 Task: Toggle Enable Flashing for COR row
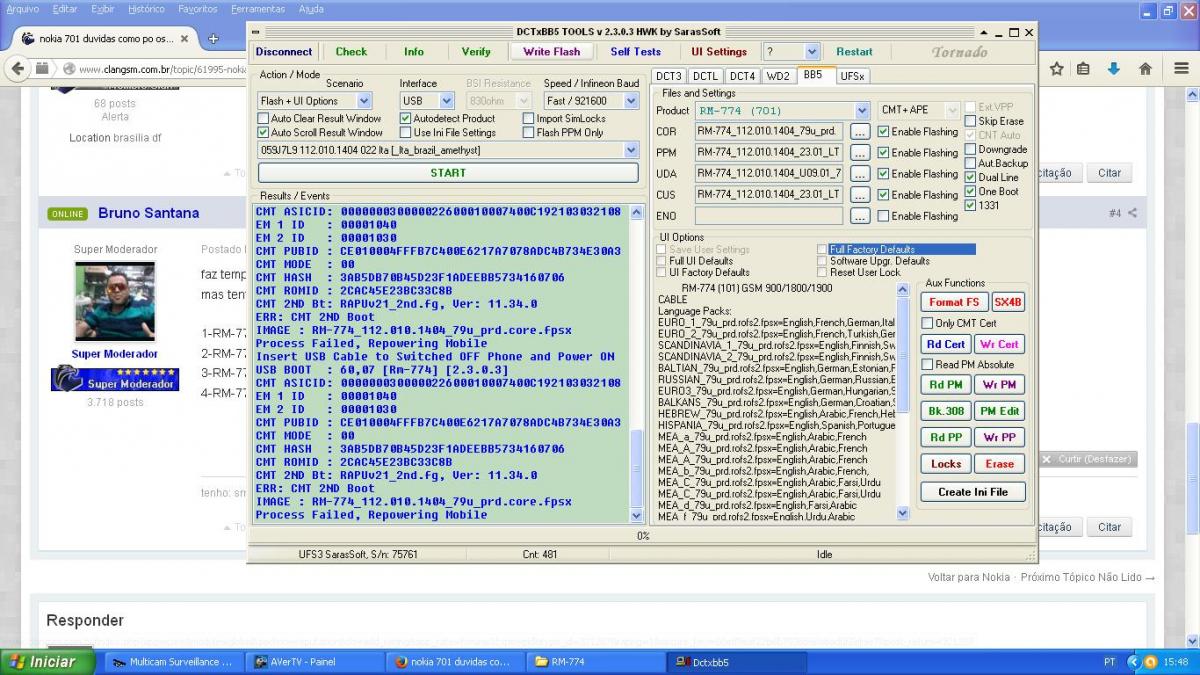tap(883, 131)
